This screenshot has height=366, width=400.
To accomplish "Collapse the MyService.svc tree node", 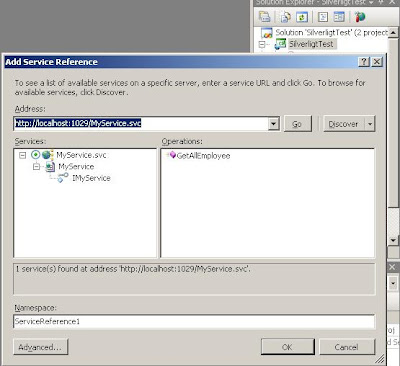I will tap(22, 155).
